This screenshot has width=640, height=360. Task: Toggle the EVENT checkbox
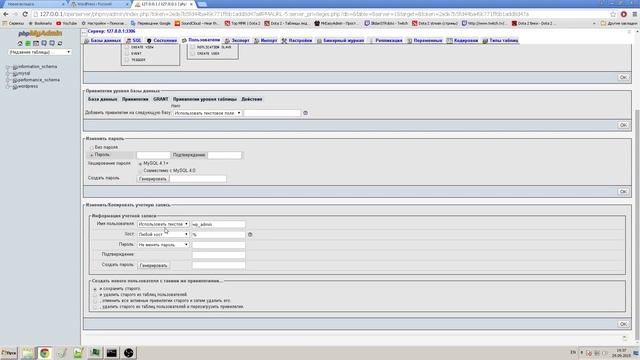127,53
